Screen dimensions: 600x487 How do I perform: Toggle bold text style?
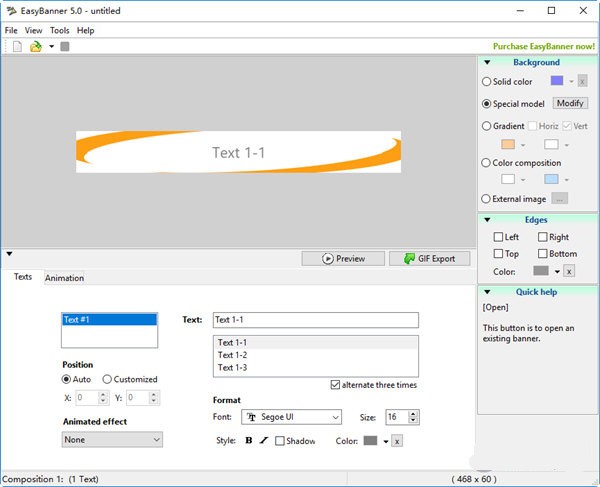(x=249, y=441)
